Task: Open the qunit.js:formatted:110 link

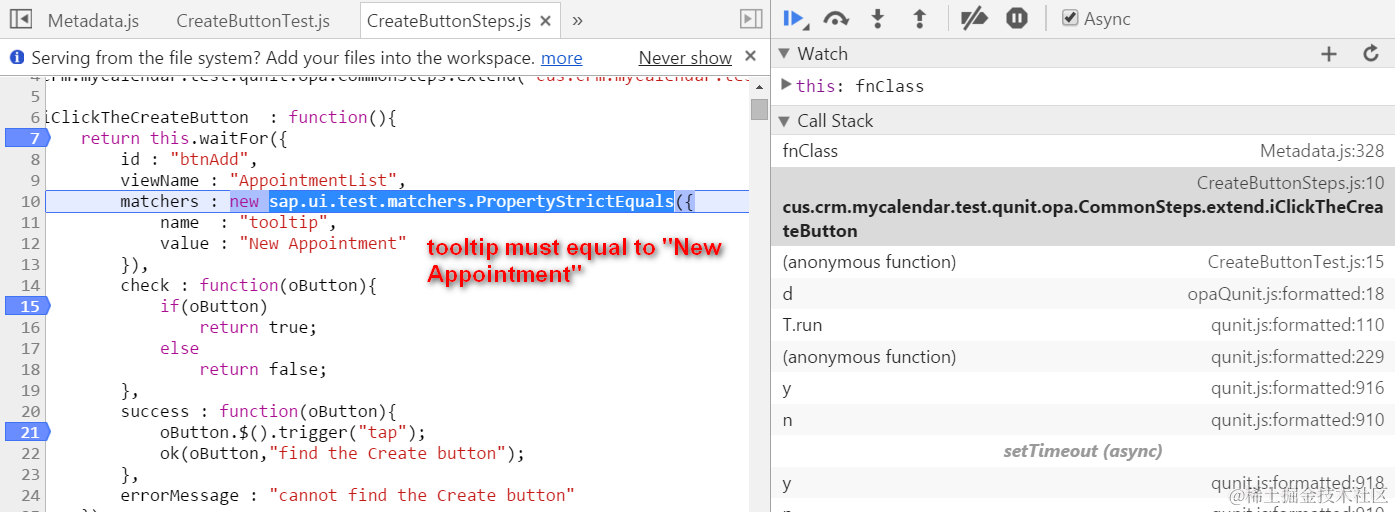Action: point(1298,325)
